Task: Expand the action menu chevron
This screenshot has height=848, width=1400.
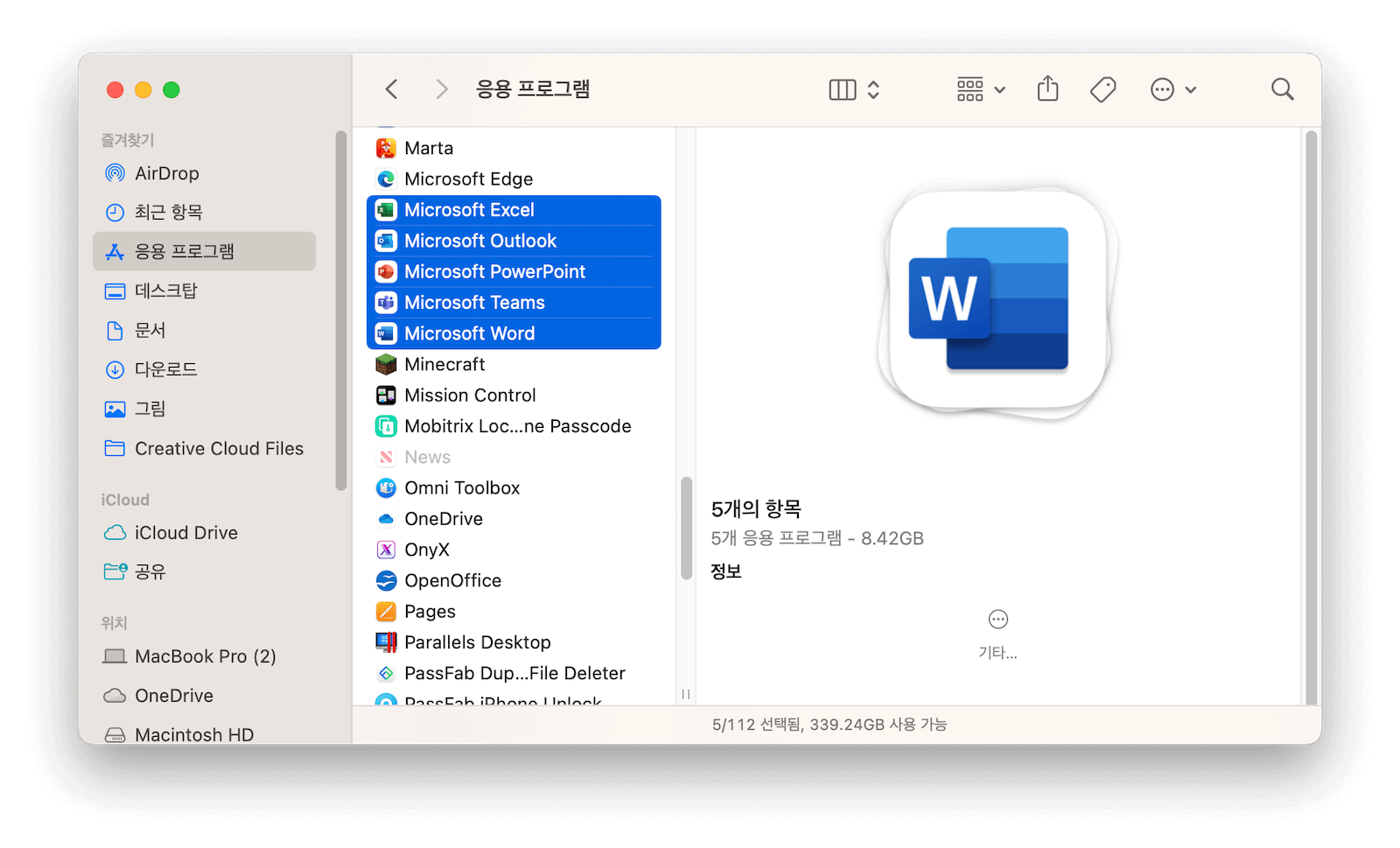Action: tap(1191, 90)
